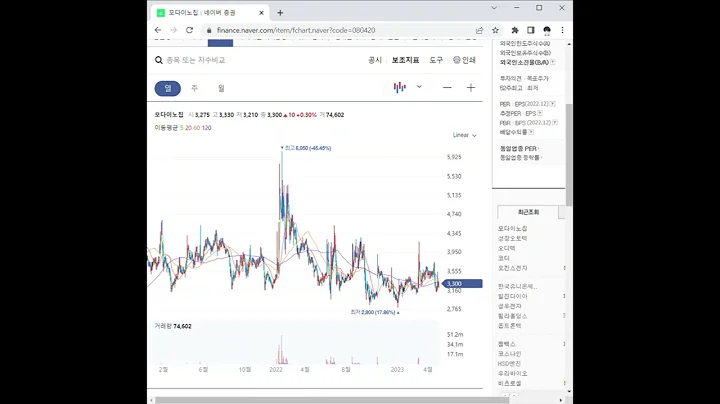This screenshot has width=720, height=404.
Task: Zoom in the chart with plus icon
Action: click(x=471, y=88)
